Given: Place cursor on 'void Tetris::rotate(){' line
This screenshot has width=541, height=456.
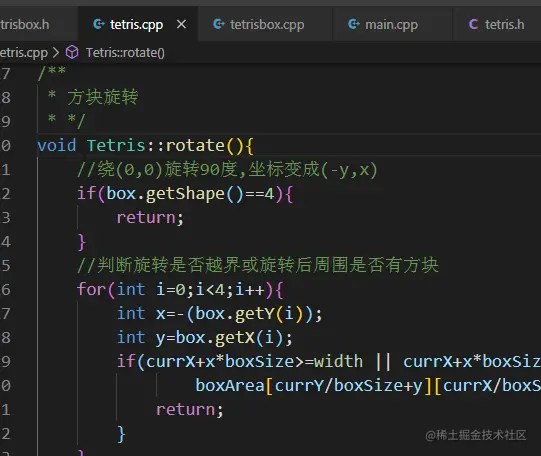Looking at the screenshot, I should 145,145.
